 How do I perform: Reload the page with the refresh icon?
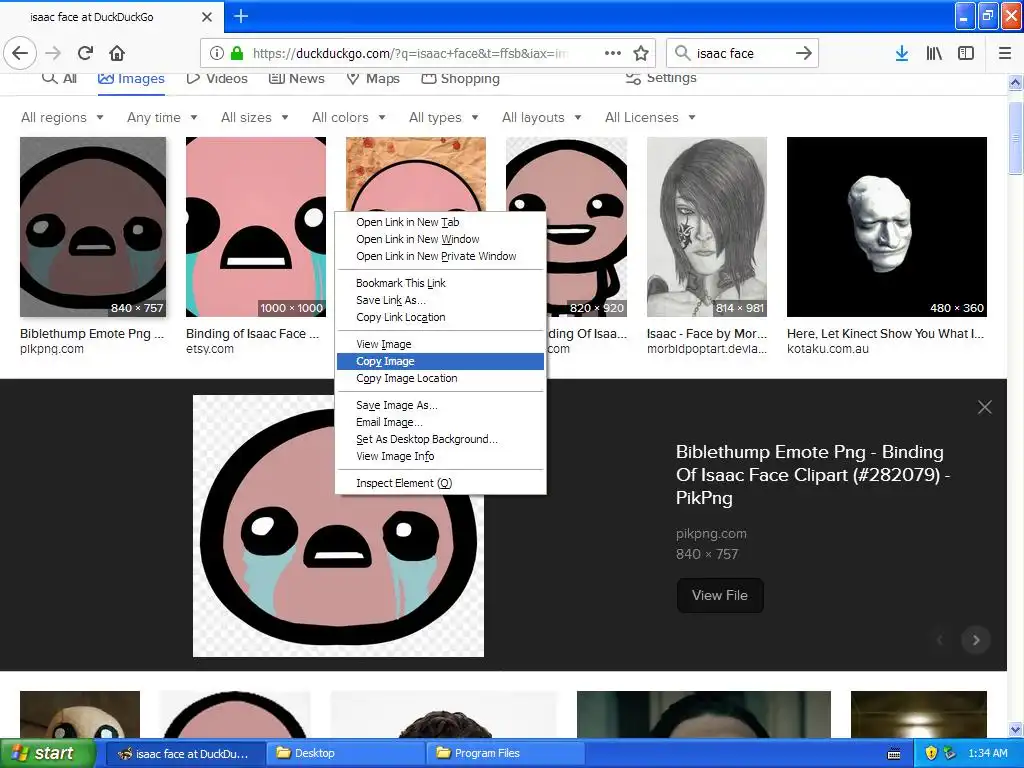coord(86,53)
